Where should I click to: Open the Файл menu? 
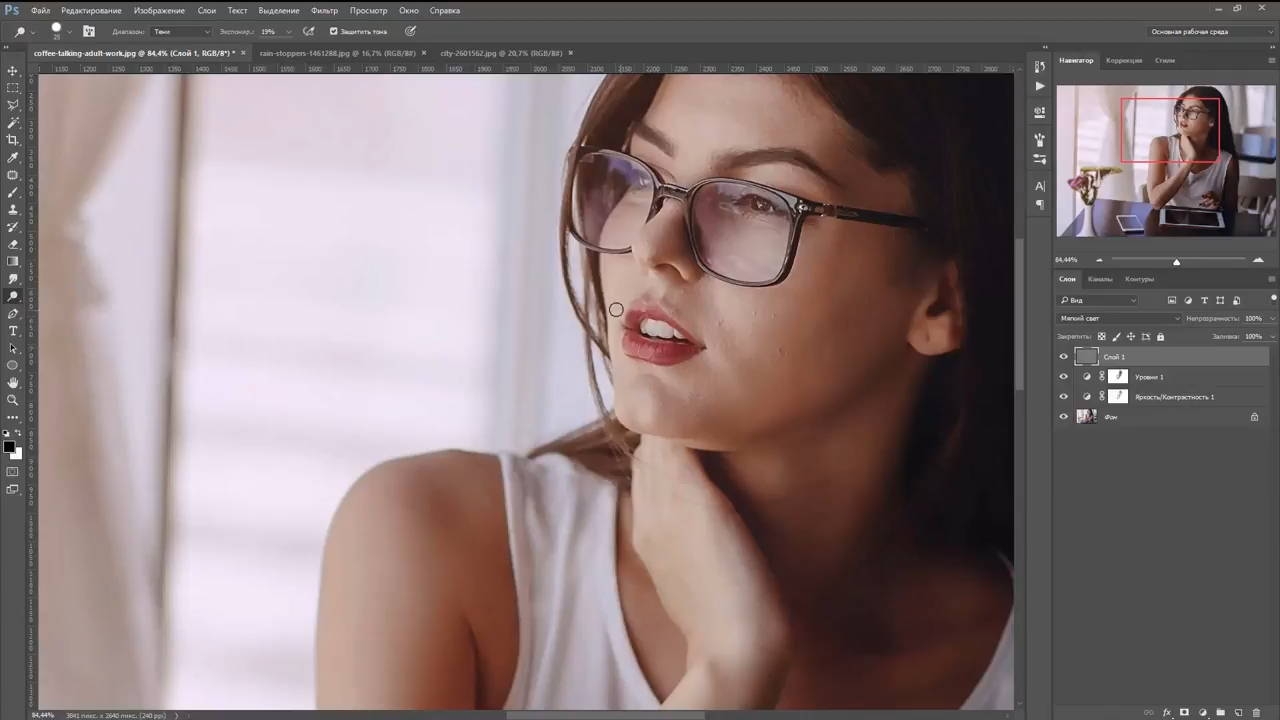pos(40,10)
